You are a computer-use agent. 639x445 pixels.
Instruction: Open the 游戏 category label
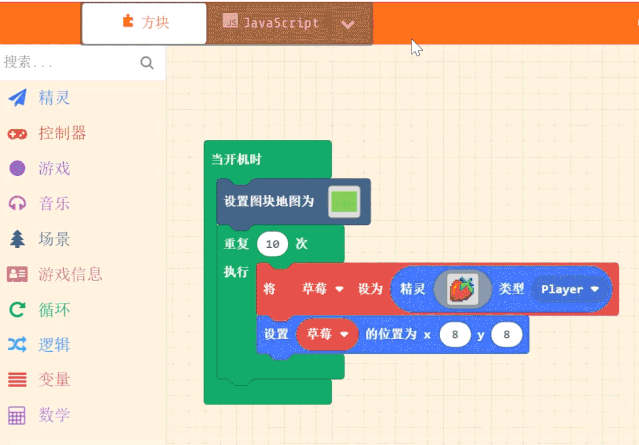tap(54, 168)
